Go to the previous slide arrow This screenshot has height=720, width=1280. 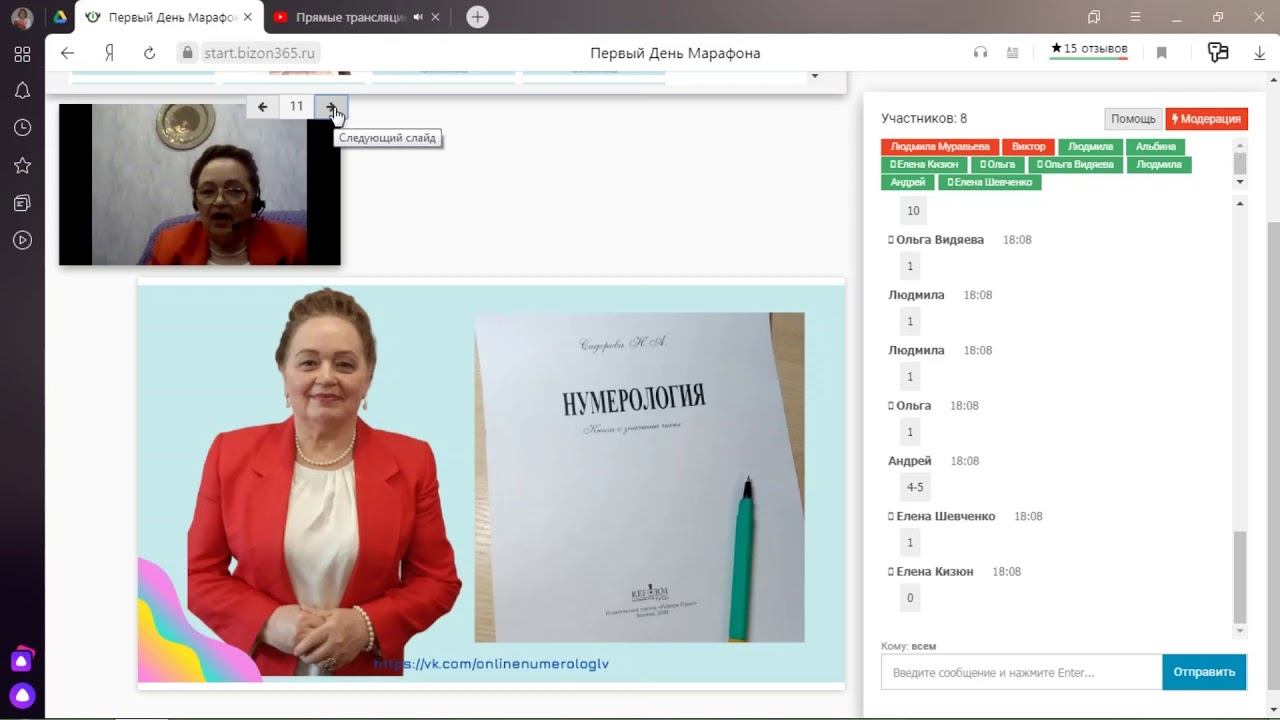click(263, 107)
